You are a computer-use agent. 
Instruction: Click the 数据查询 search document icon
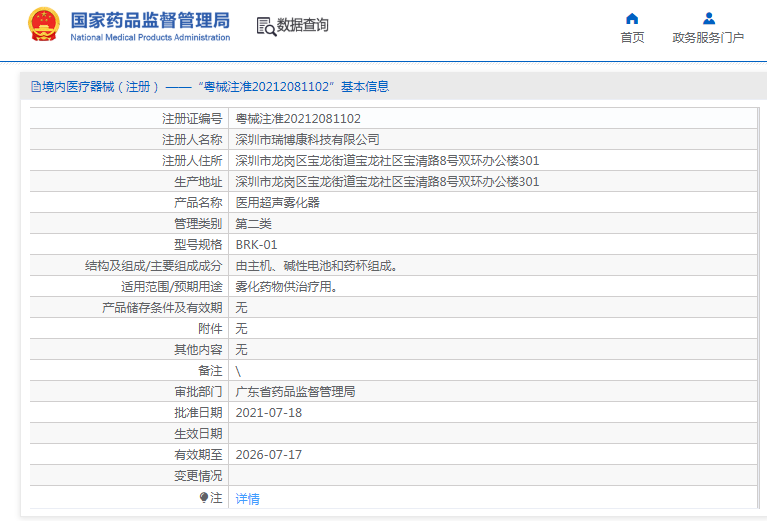click(266, 26)
